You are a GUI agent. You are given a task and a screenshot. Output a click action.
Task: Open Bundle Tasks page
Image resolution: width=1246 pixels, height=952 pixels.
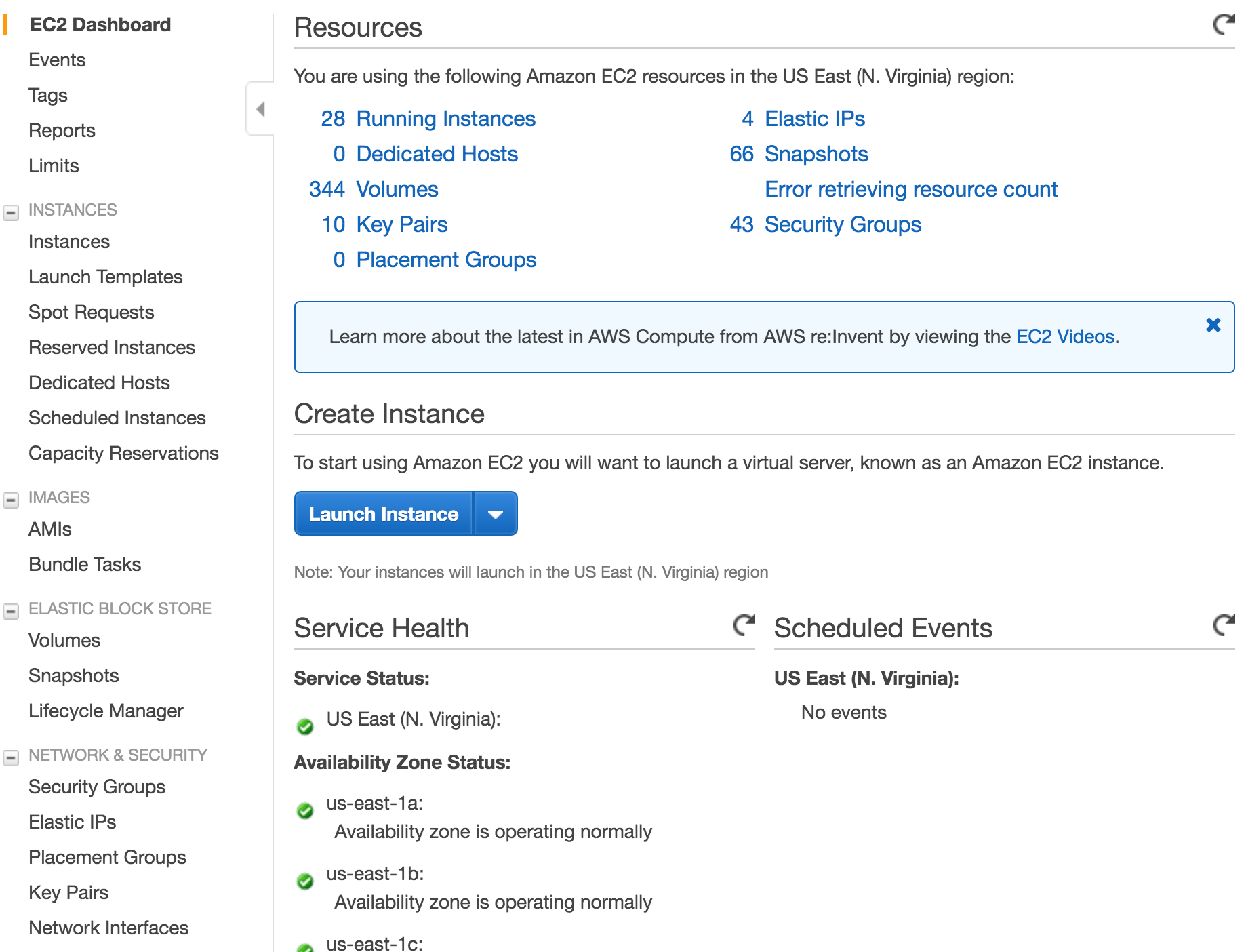click(x=85, y=565)
